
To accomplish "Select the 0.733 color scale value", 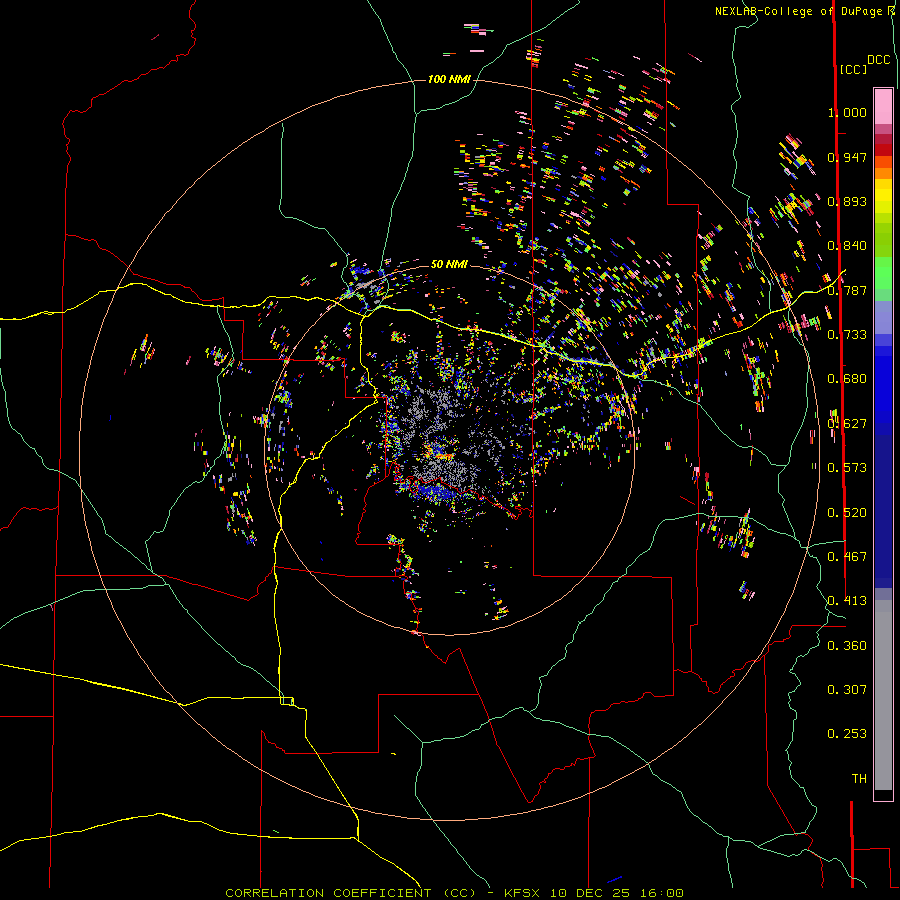I will (847, 335).
